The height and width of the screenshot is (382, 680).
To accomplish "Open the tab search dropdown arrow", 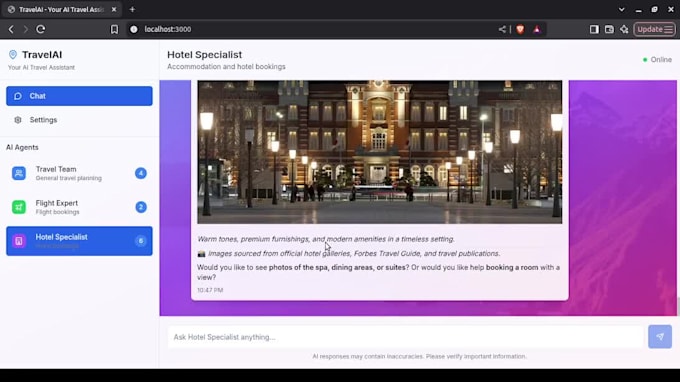I will [621, 9].
